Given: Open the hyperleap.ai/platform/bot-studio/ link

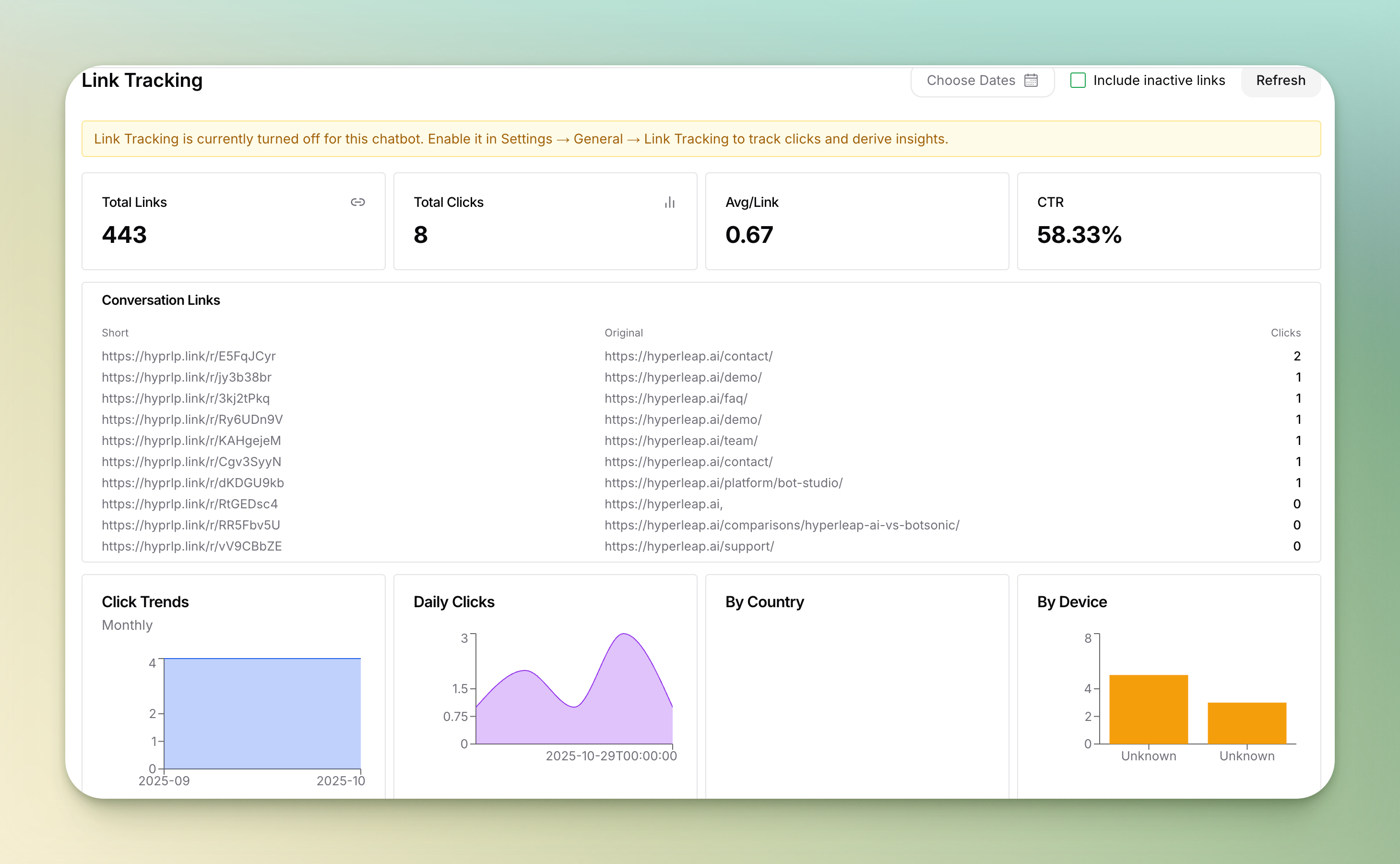Looking at the screenshot, I should click(x=723, y=483).
